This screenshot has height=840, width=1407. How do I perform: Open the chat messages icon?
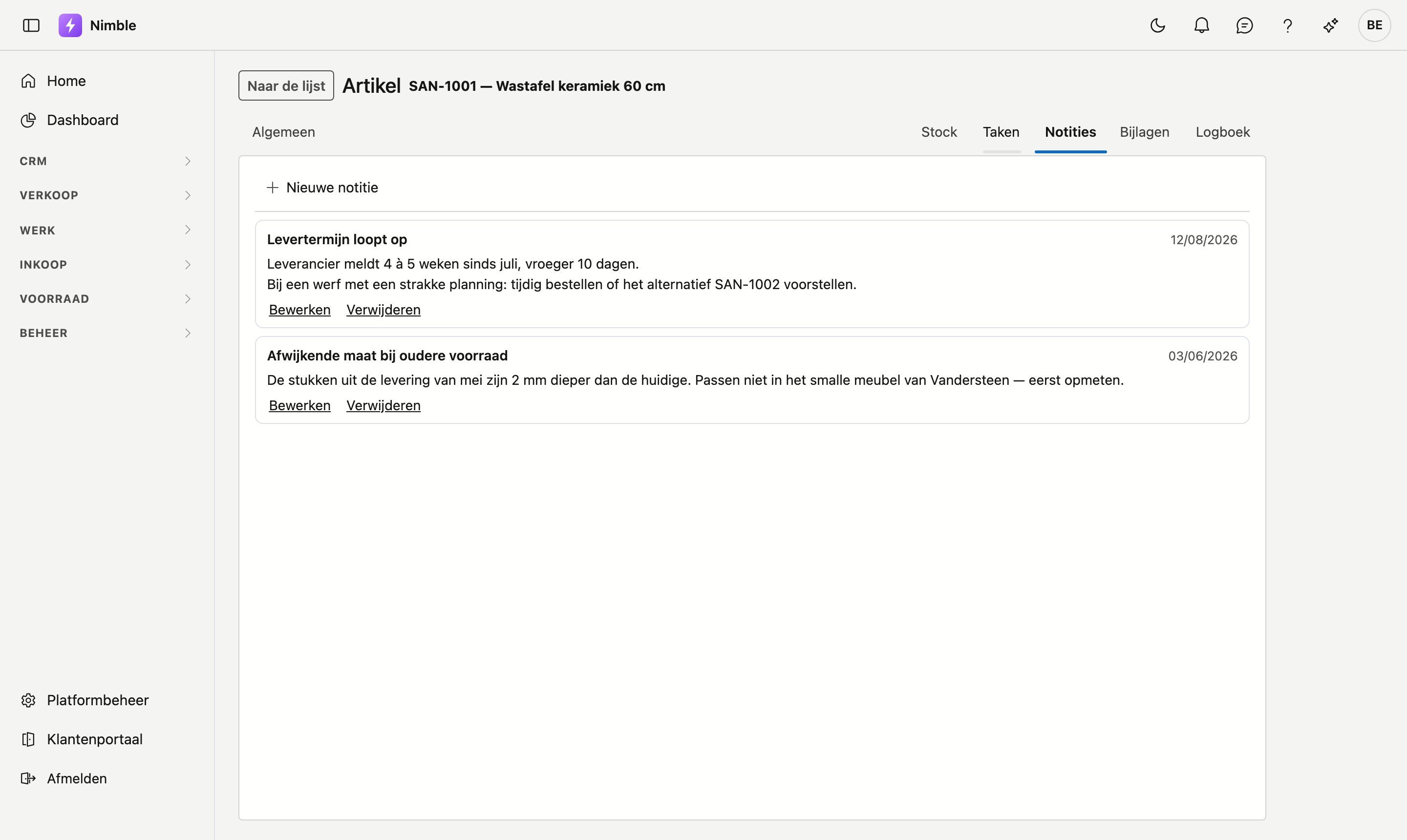pos(1244,25)
